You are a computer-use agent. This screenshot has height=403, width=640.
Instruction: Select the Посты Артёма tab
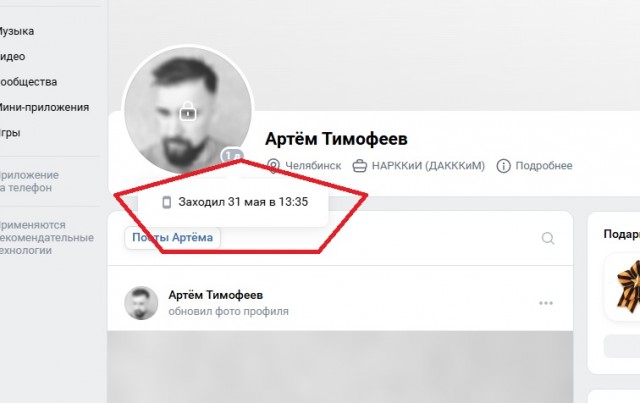(x=172, y=238)
